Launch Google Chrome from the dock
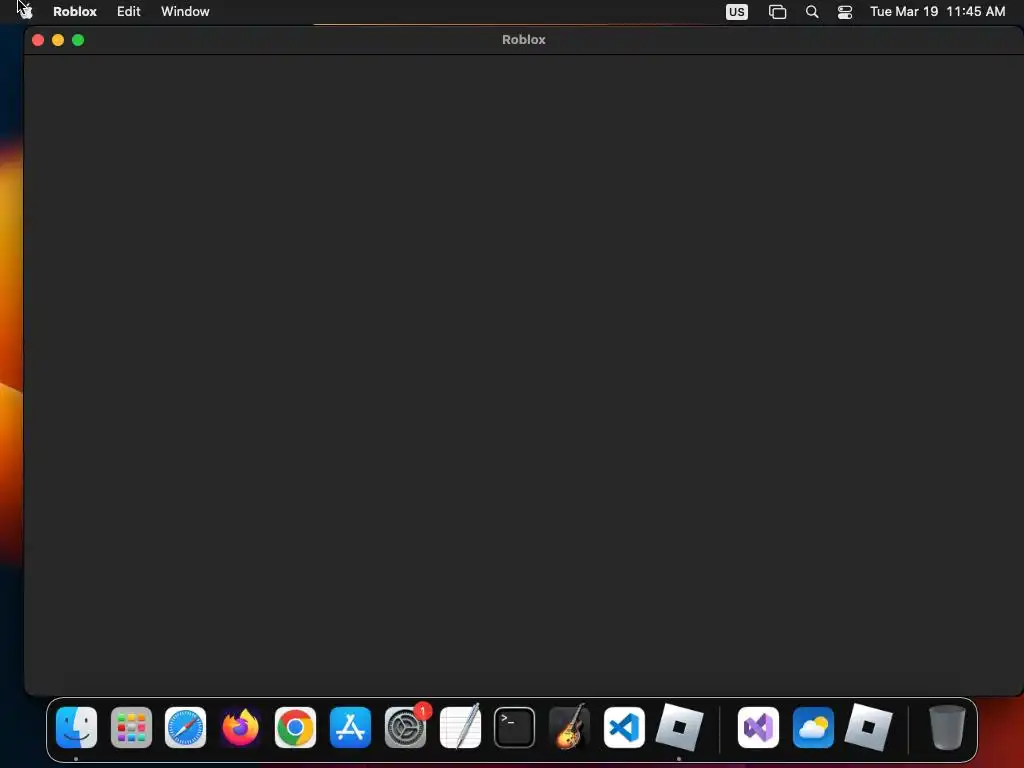This screenshot has width=1024, height=768. 295,727
